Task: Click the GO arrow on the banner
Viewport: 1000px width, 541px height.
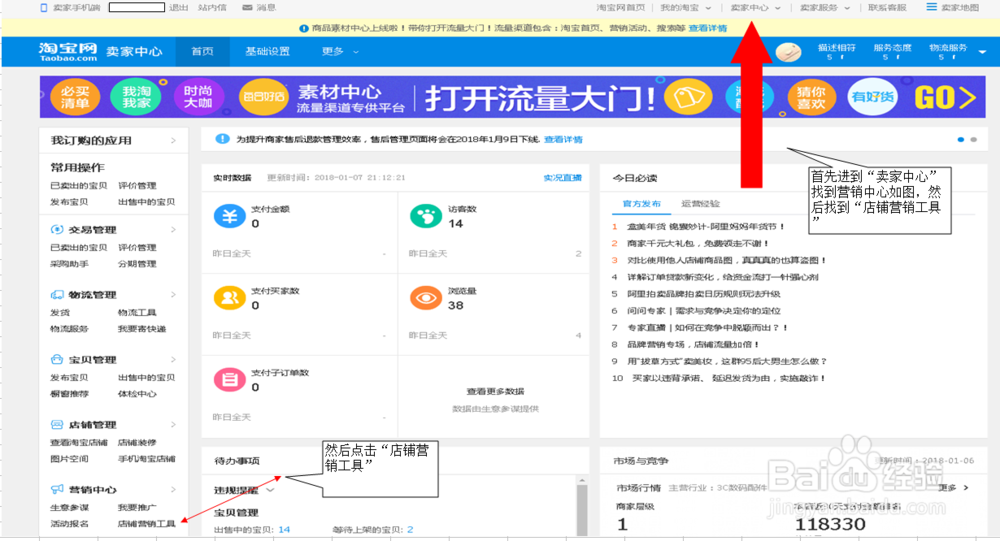Action: tap(945, 98)
